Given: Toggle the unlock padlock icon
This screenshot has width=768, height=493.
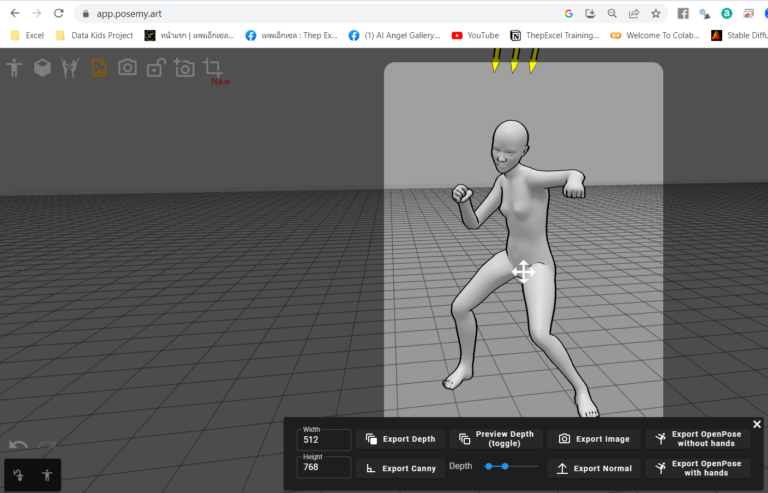Looking at the screenshot, I should click(x=156, y=68).
